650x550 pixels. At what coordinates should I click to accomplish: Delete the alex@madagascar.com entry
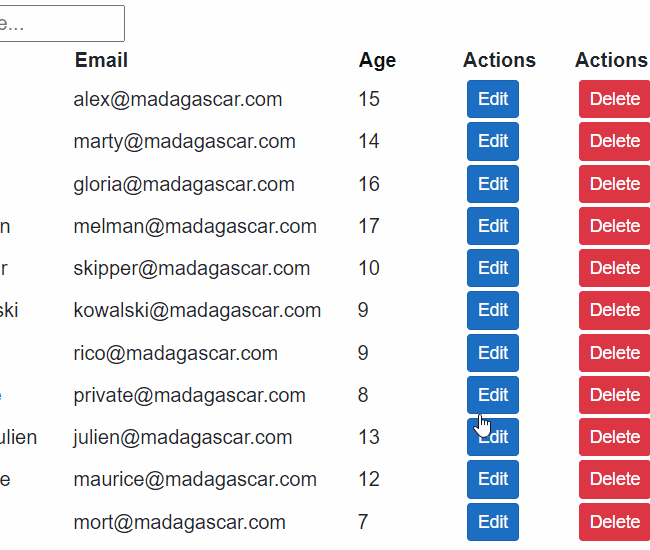pyautogui.click(x=614, y=99)
